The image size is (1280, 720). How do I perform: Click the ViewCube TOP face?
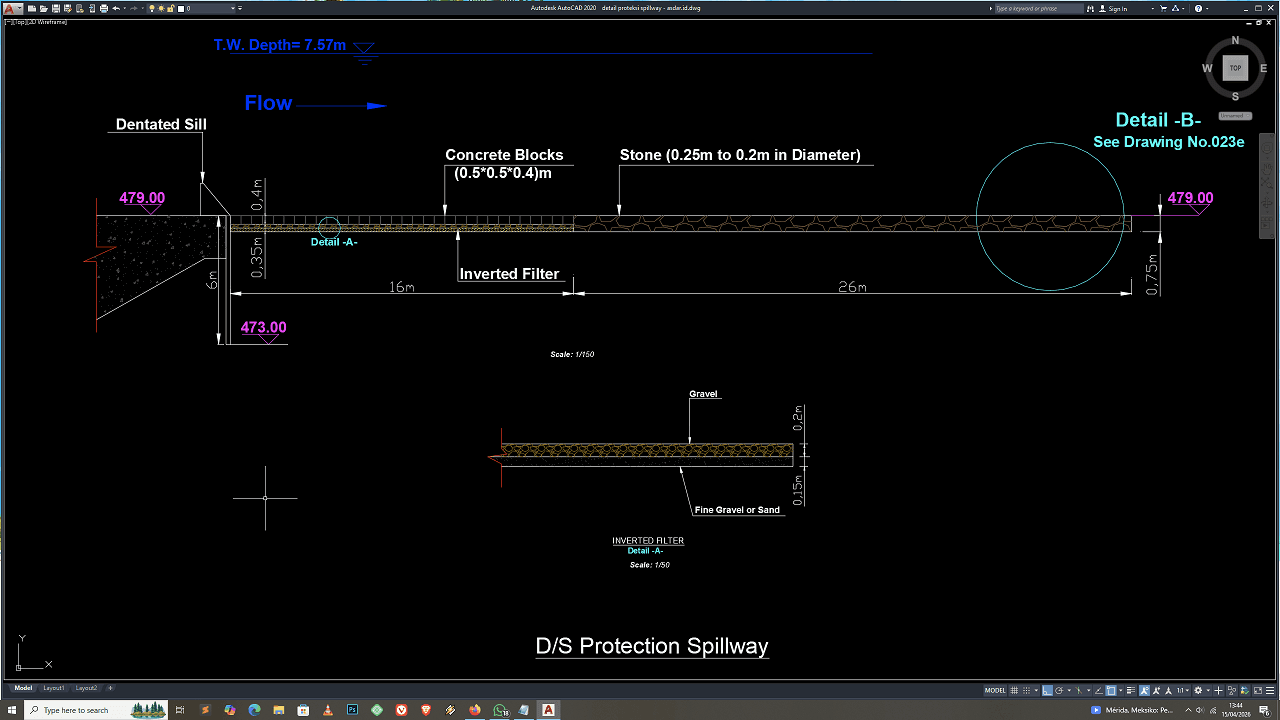pyautogui.click(x=1235, y=68)
